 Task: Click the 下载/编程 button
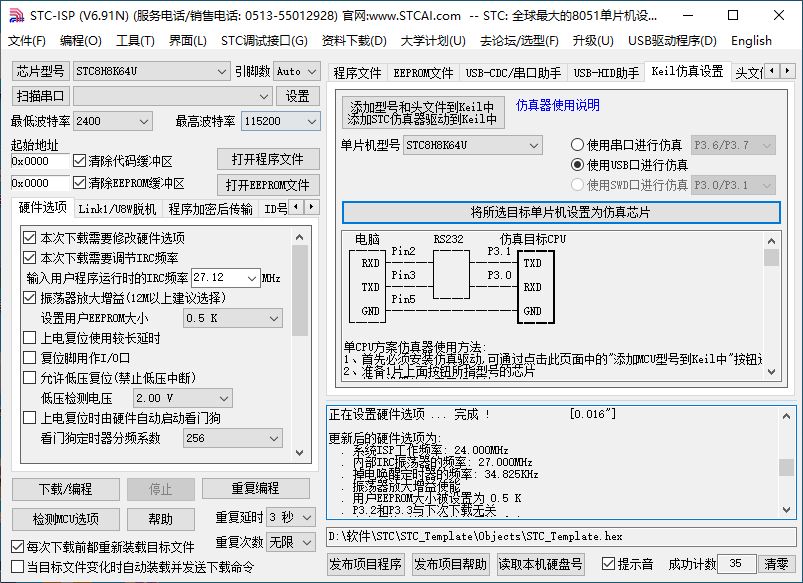coord(66,489)
